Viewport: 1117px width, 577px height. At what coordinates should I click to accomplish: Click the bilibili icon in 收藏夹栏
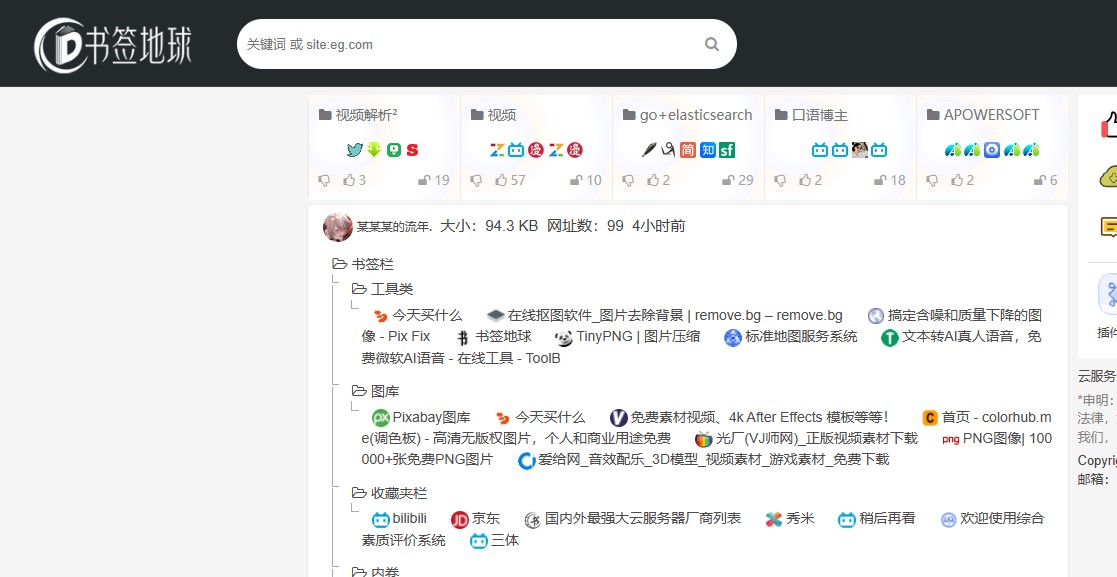(x=381, y=518)
